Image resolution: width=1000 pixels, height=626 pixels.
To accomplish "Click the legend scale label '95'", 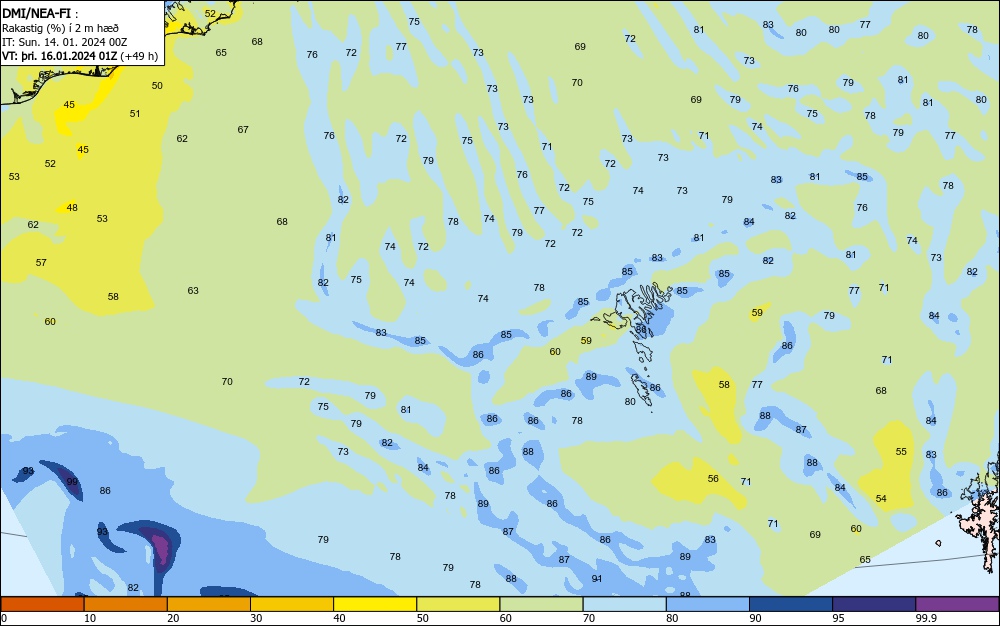I will 838,618.
